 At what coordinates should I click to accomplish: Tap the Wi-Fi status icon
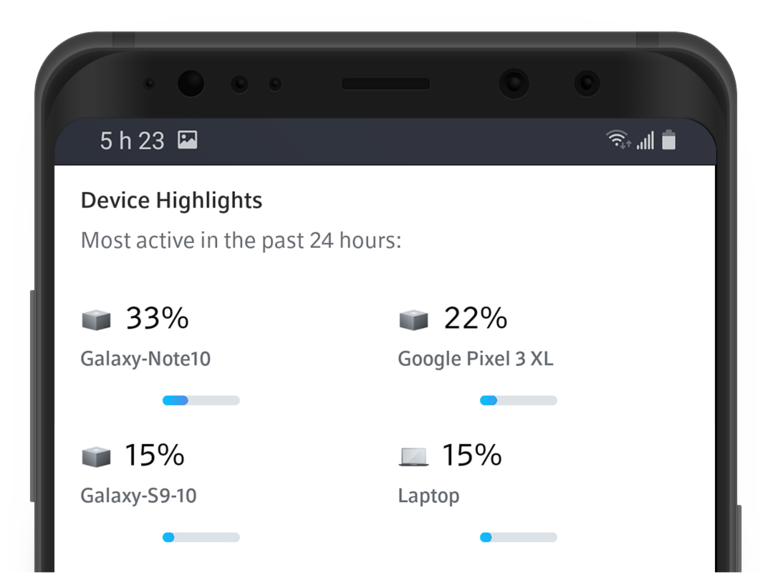coord(618,140)
